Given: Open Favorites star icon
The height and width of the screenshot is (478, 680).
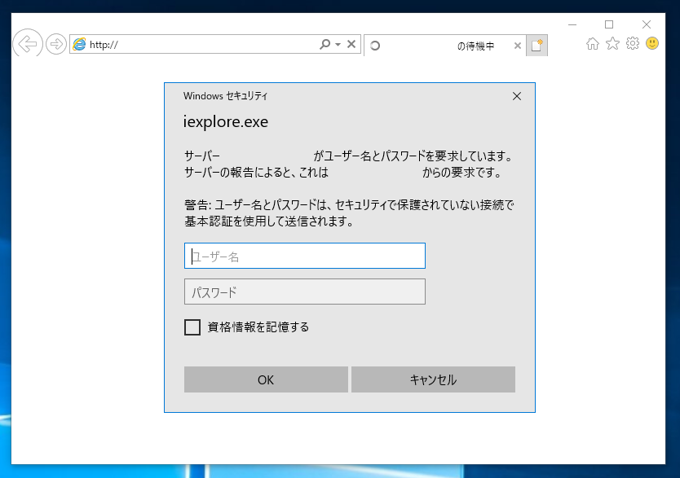Looking at the screenshot, I should tap(613, 43).
